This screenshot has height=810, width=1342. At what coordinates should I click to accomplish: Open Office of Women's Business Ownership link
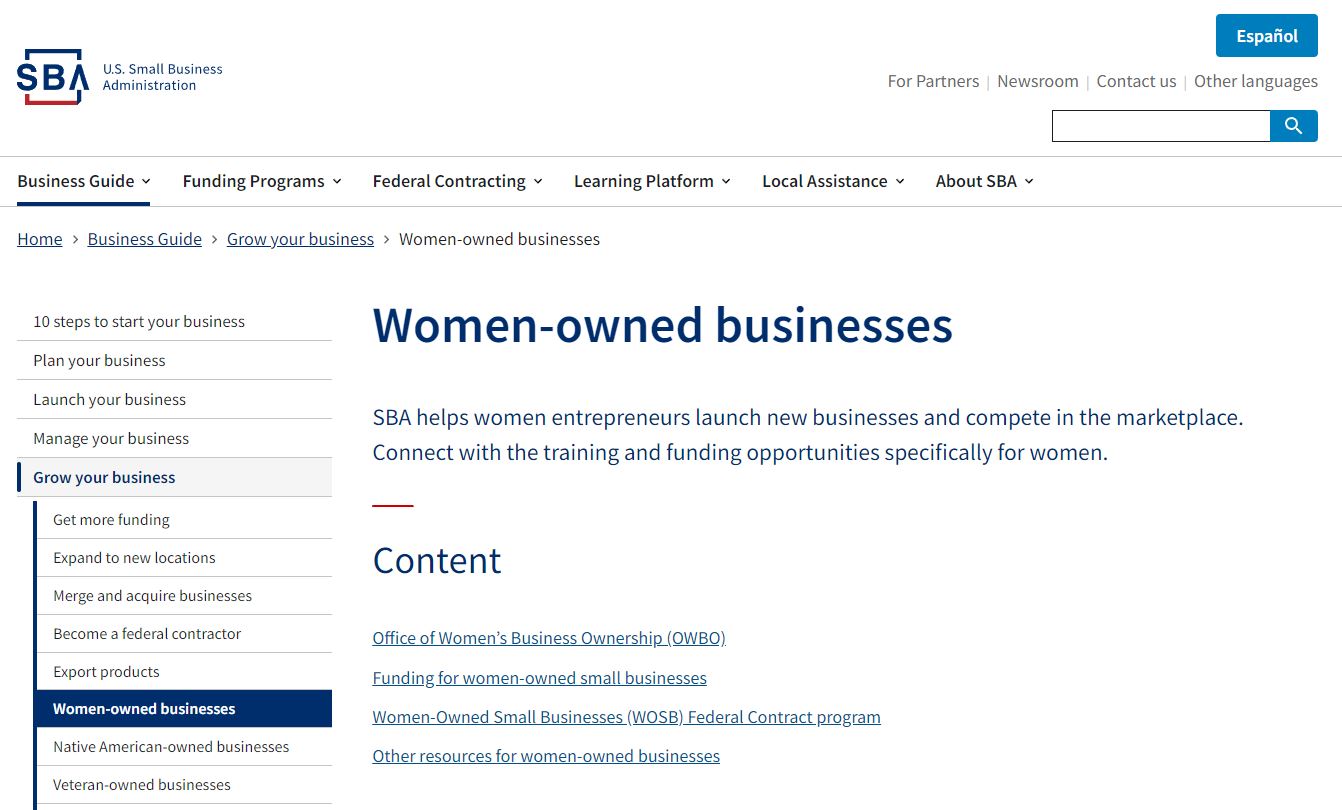coord(549,638)
